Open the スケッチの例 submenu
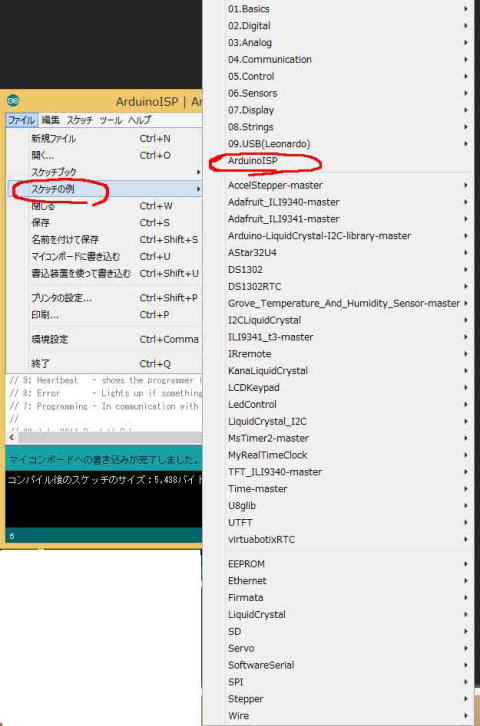 tap(105, 189)
